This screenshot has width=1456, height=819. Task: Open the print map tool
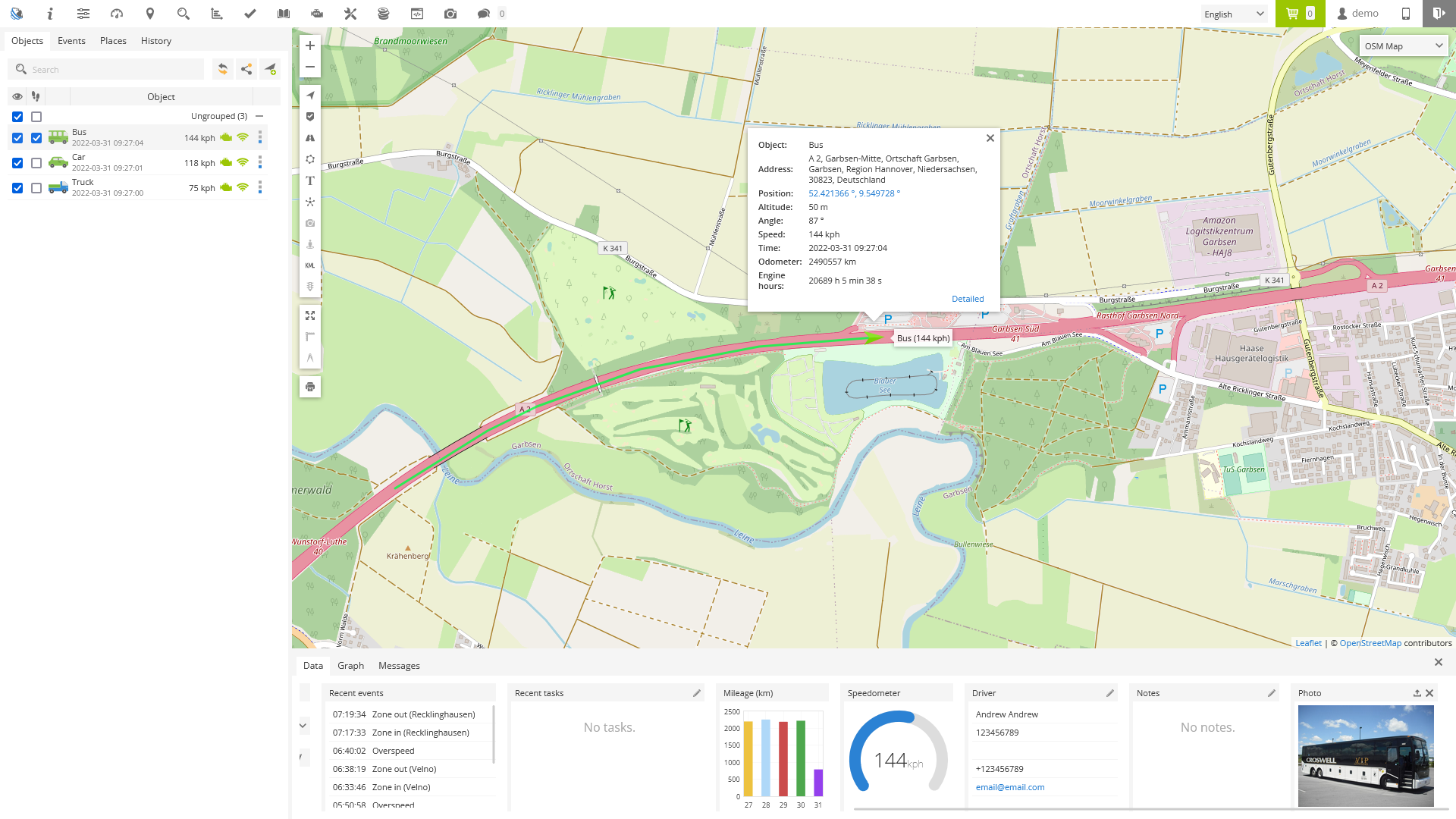pyautogui.click(x=309, y=387)
